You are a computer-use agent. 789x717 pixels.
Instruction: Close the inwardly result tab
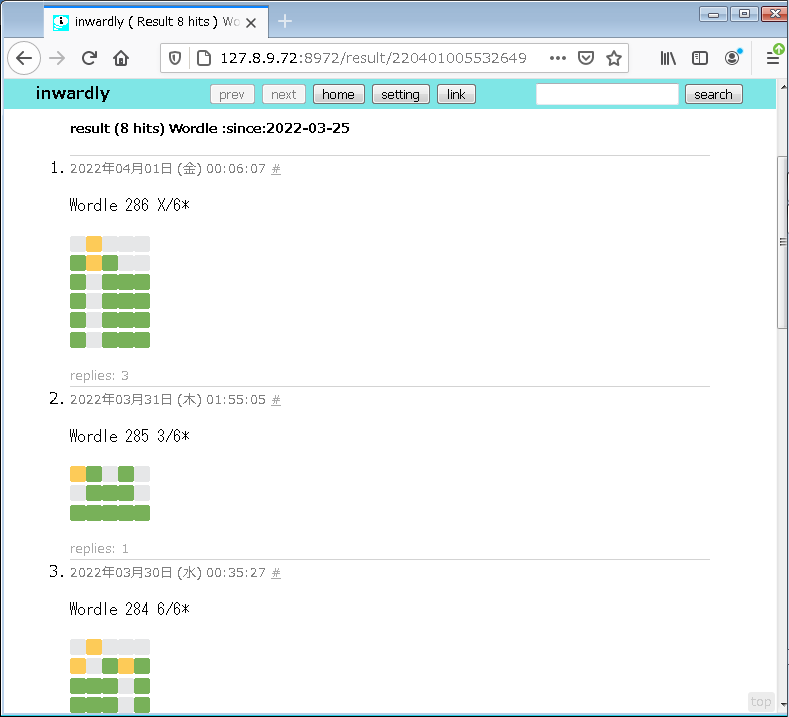point(251,23)
